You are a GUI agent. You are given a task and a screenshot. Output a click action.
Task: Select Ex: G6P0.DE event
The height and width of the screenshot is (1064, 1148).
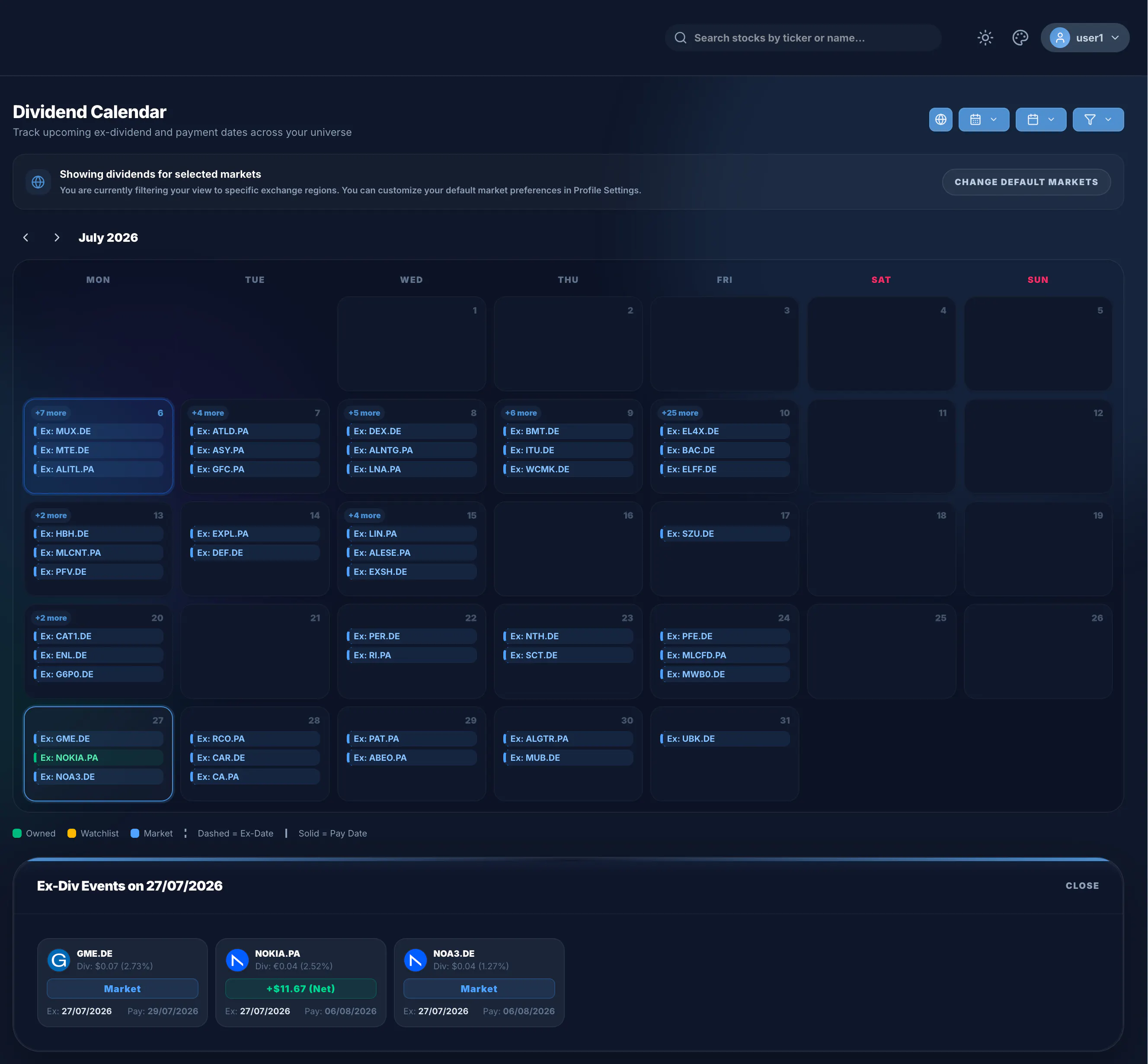coord(99,674)
